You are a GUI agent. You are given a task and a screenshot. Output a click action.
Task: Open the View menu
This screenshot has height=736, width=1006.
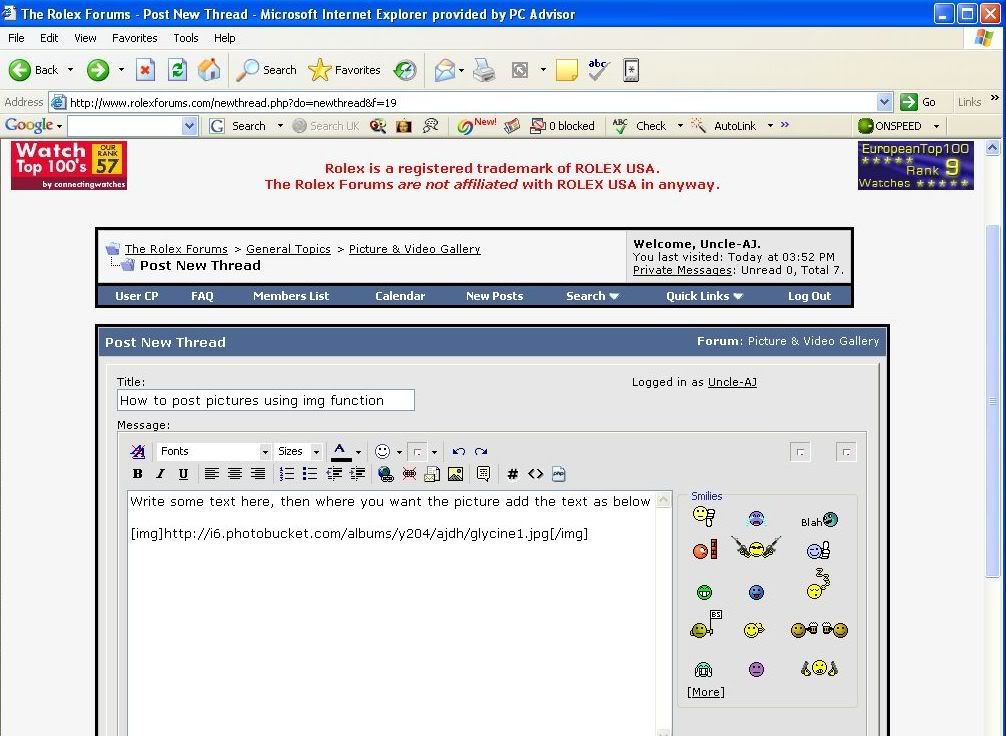tap(85, 38)
